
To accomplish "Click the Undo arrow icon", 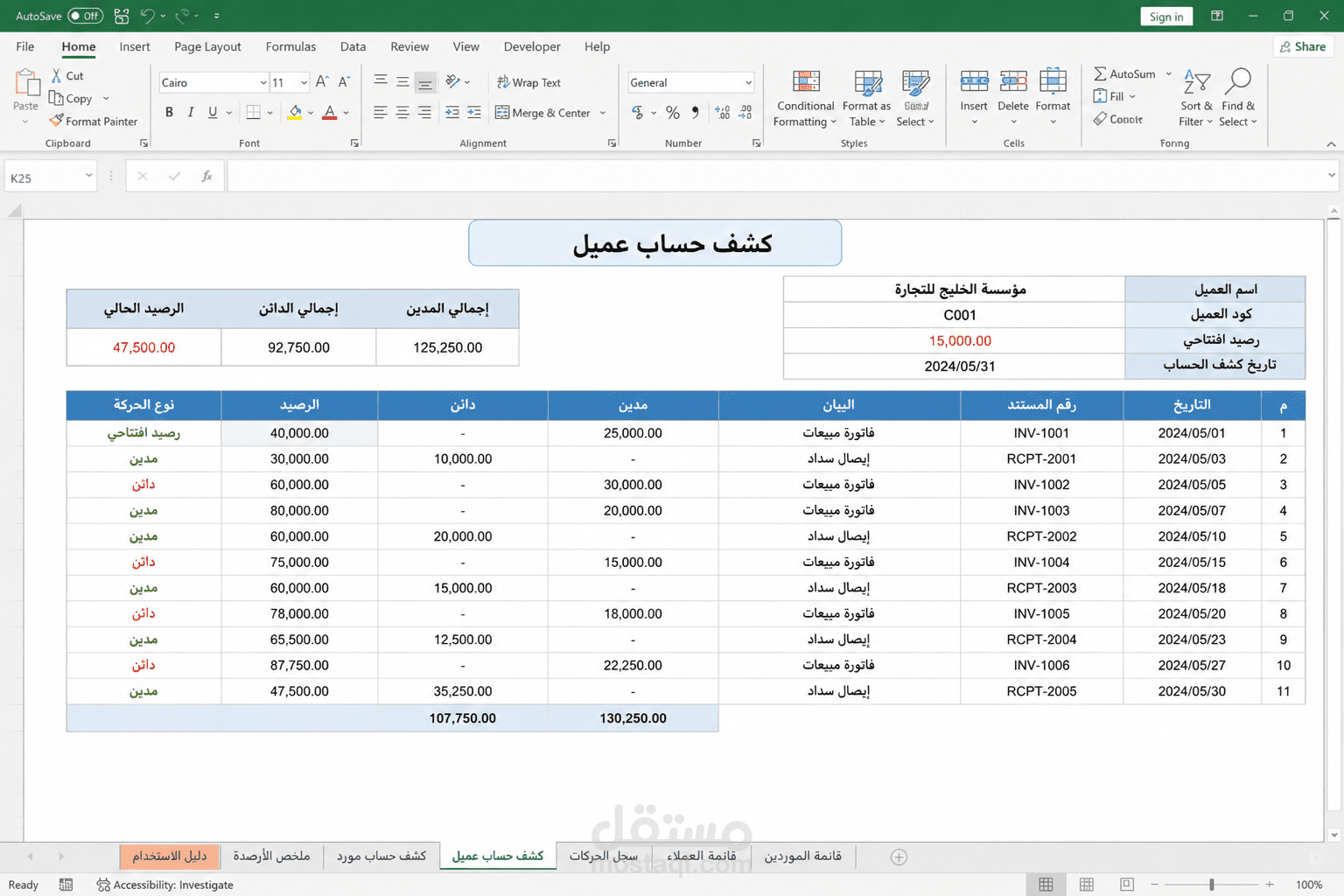I will (148, 16).
